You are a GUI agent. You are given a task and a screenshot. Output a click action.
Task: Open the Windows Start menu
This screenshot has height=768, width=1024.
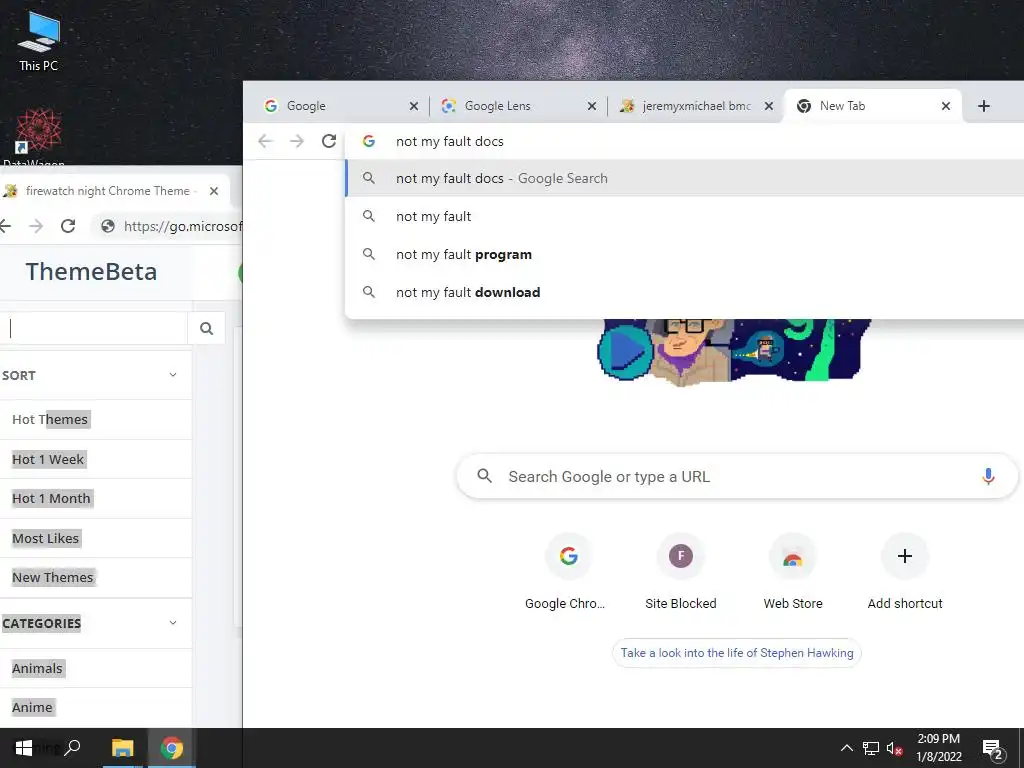[x=24, y=748]
